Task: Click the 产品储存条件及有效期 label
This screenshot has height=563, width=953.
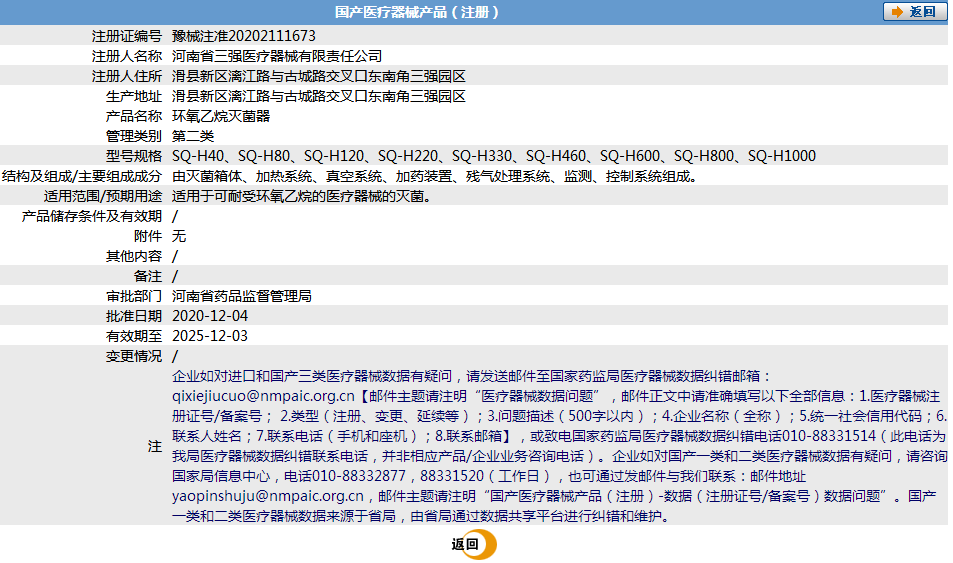Action: coord(92,216)
